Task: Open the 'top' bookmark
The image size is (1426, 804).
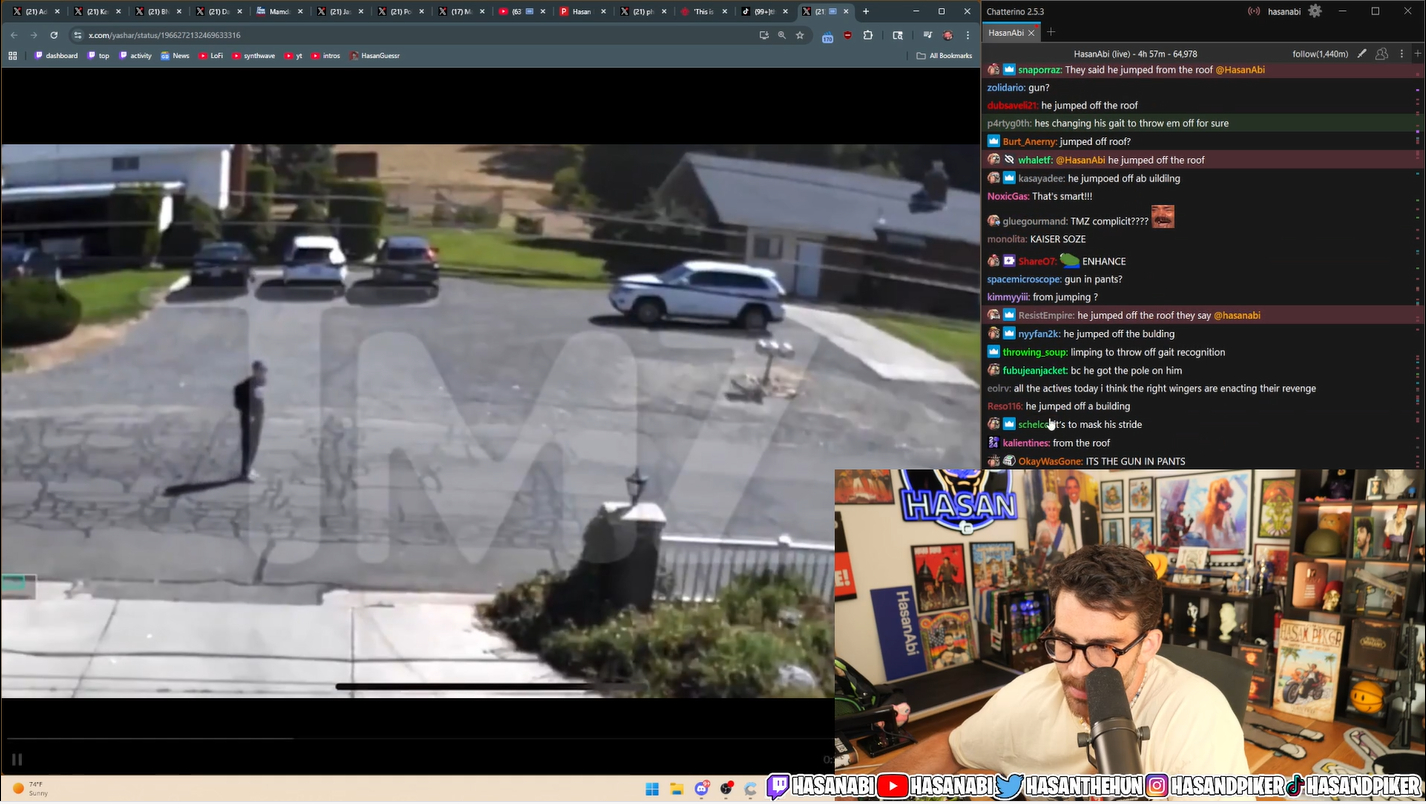Action: pos(99,56)
